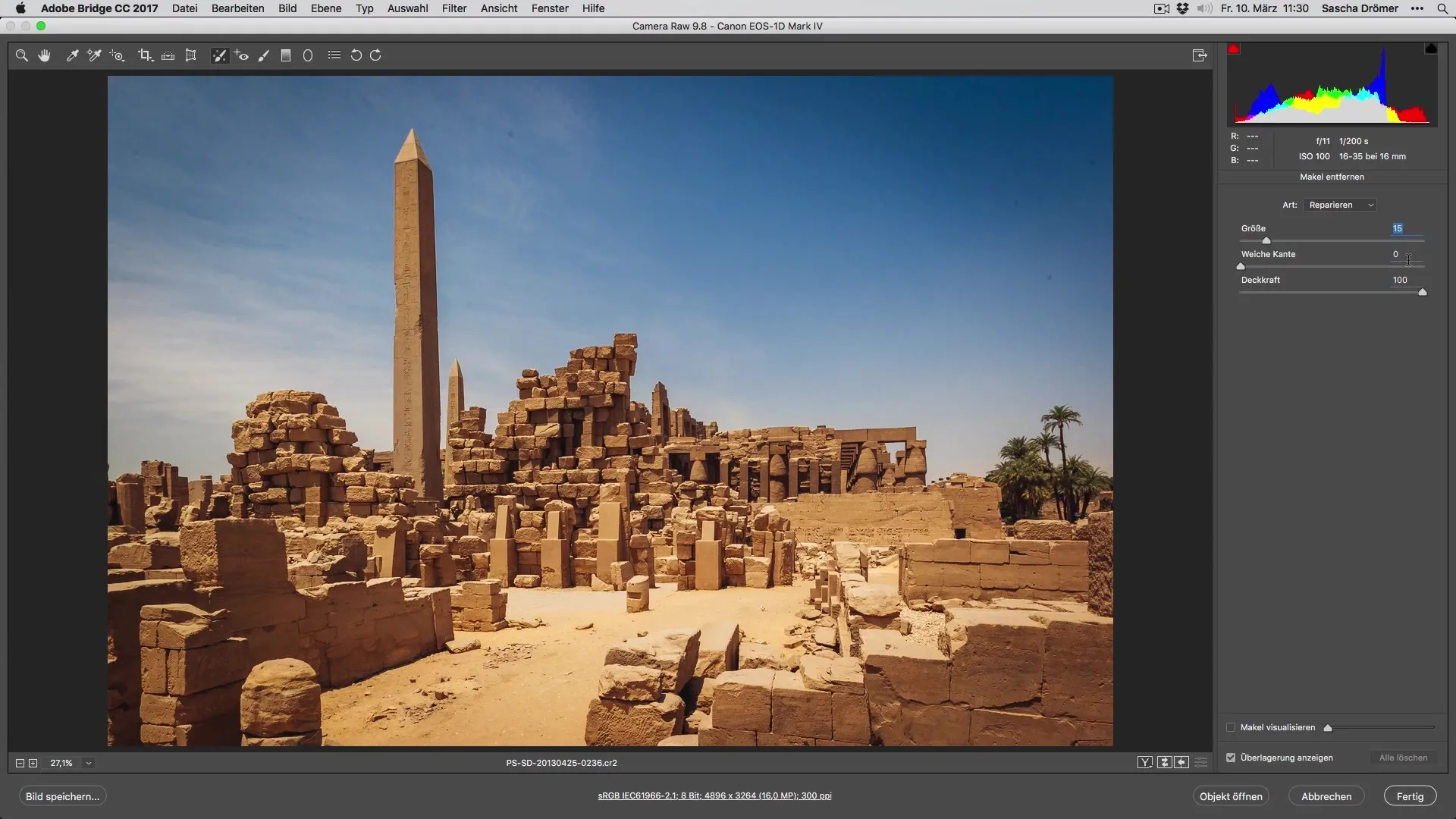Uncheck Überlagerung anzeigen checkbox
Image resolution: width=1456 pixels, height=819 pixels.
click(1231, 758)
